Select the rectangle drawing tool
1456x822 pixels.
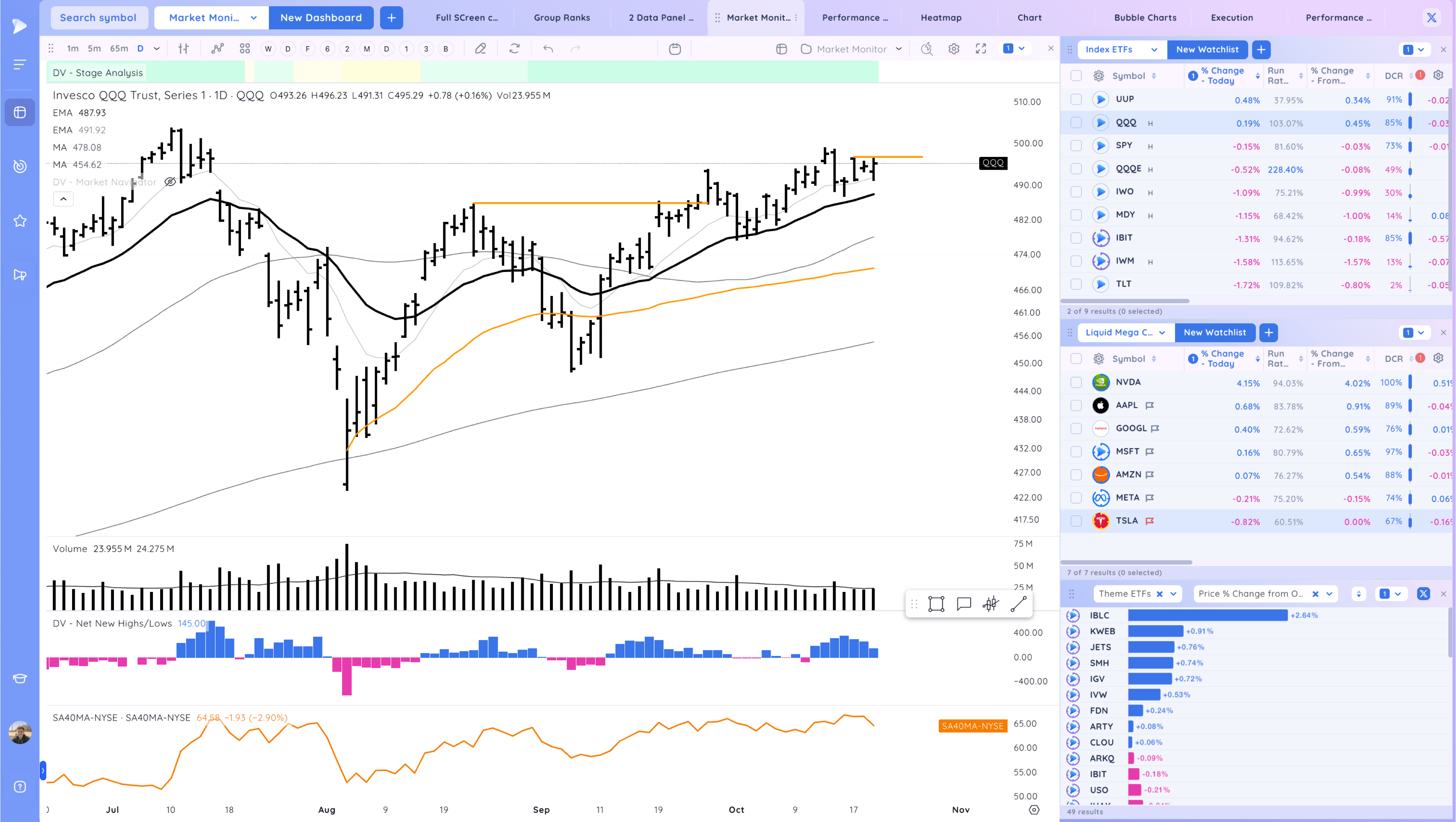click(x=936, y=604)
